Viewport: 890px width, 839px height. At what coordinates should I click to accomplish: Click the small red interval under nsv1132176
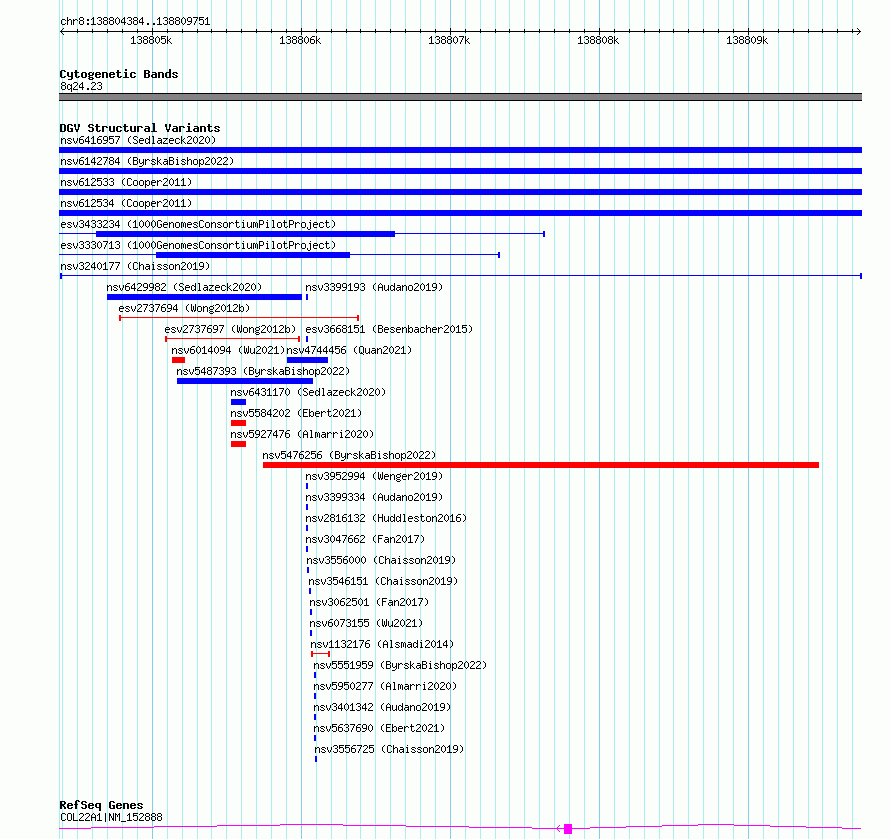(321, 654)
